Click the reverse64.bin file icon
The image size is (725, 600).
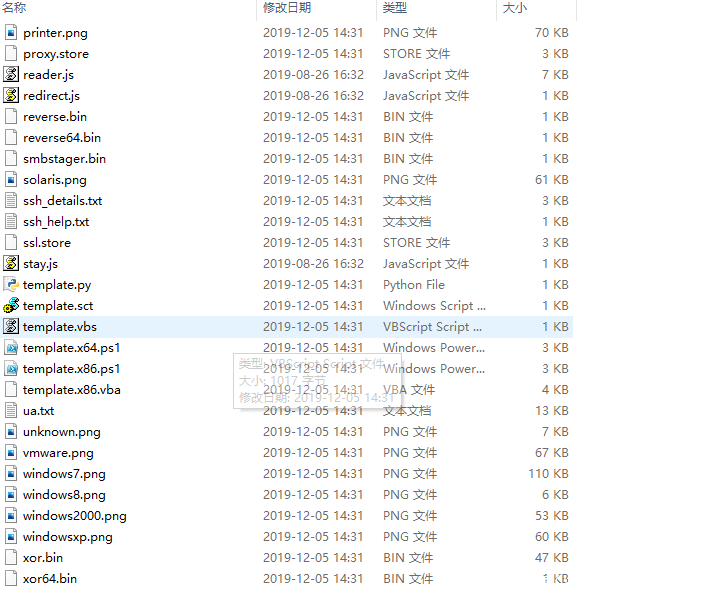click(x=11, y=138)
